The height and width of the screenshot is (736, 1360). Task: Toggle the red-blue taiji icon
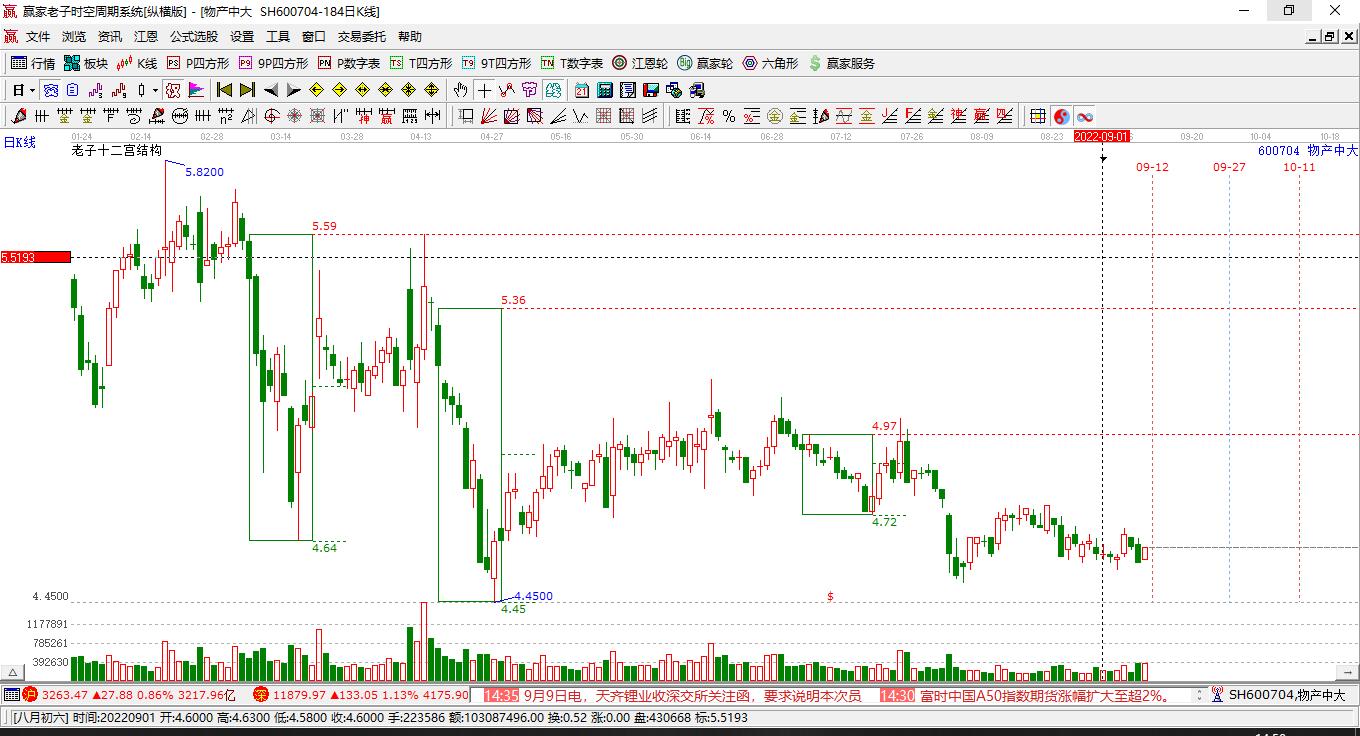(1062, 116)
